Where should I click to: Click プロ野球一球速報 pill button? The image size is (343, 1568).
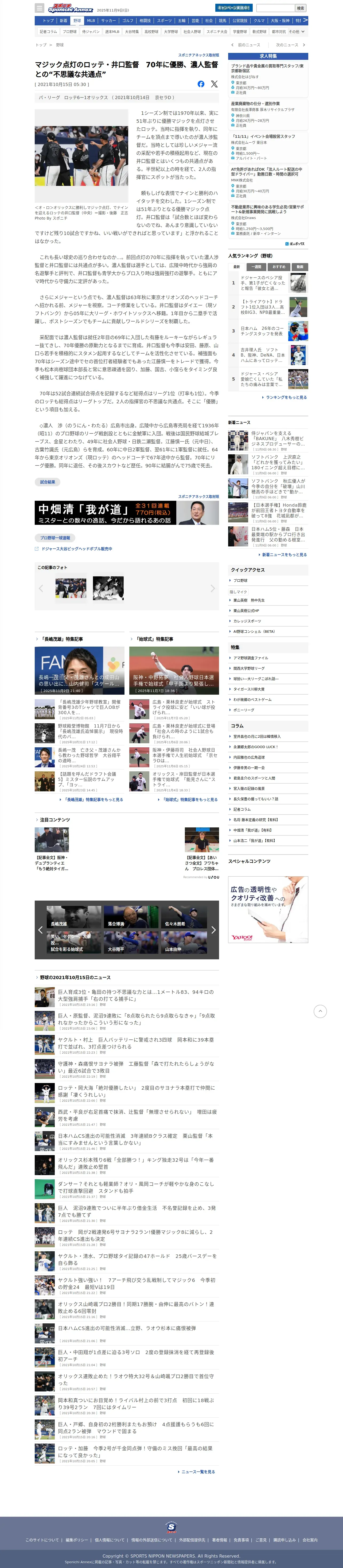(x=55, y=538)
